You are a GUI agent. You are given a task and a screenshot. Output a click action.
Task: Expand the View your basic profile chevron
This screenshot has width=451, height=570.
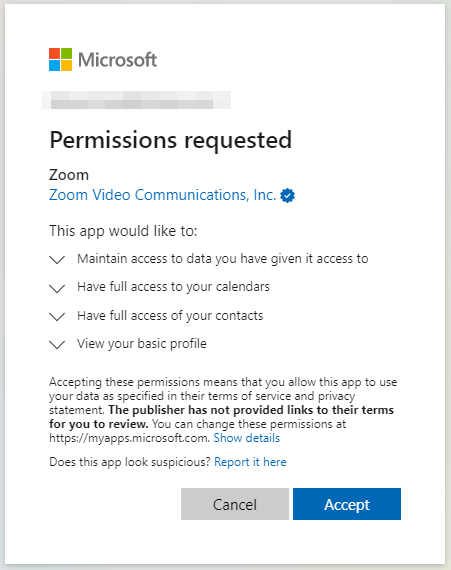pos(57,344)
